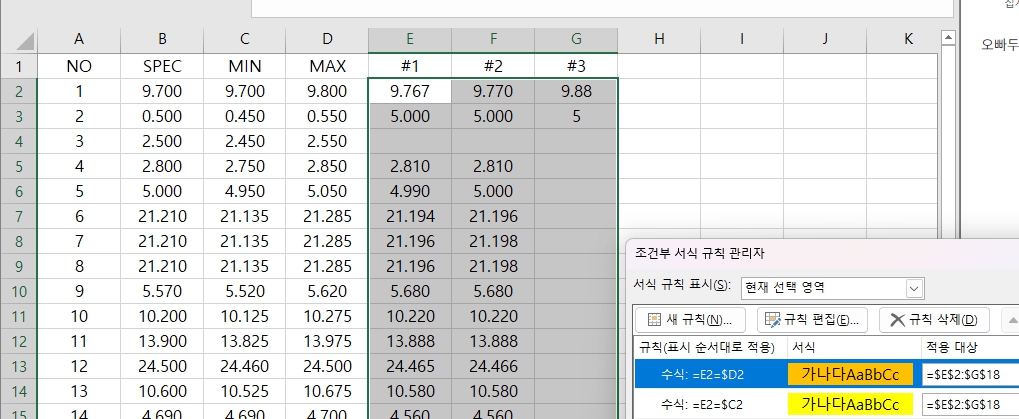Screen dimensions: 1019x419
Task: Click cell F10 containing 5.680
Action: 493,292
